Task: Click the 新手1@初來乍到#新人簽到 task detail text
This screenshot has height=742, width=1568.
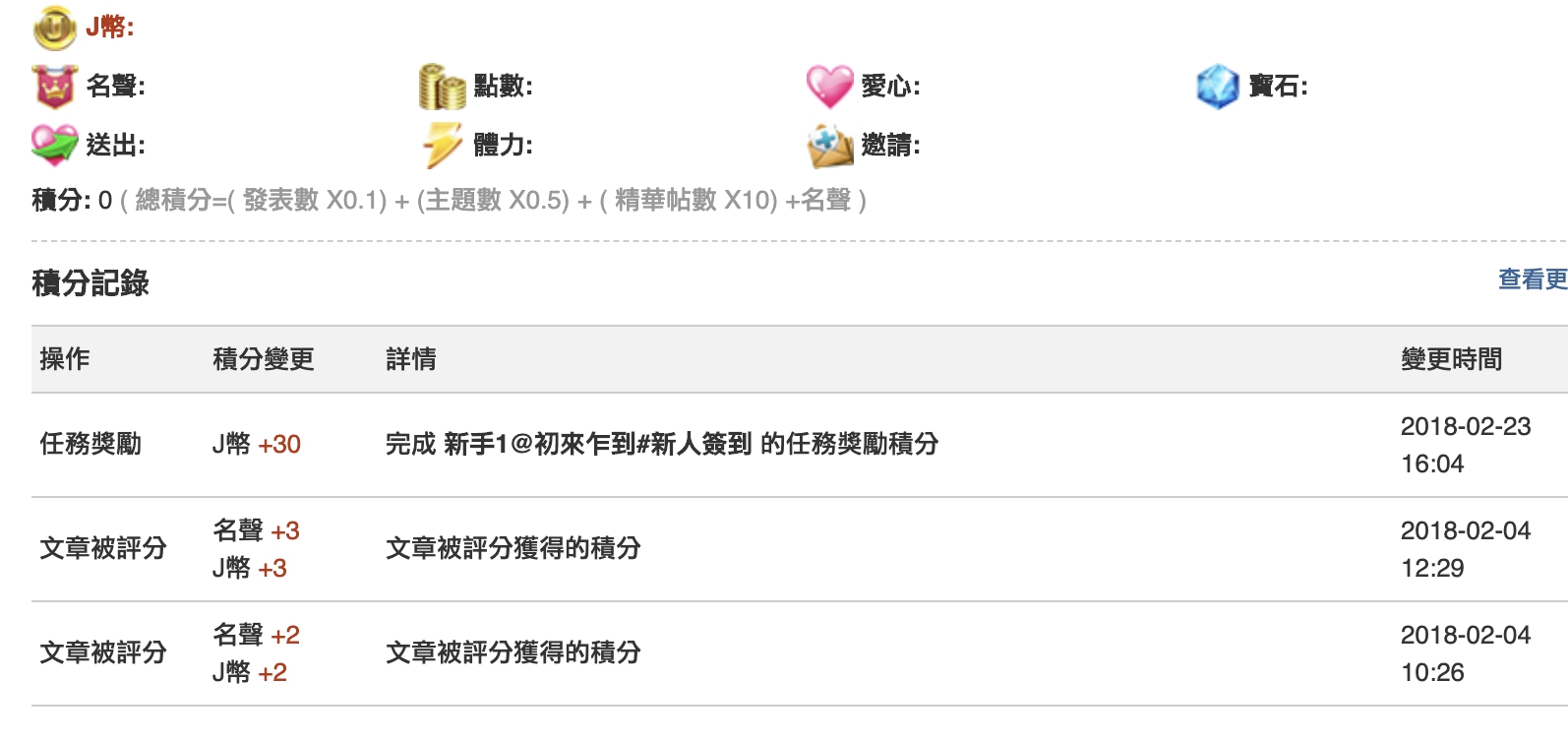Action: pyautogui.click(x=598, y=445)
